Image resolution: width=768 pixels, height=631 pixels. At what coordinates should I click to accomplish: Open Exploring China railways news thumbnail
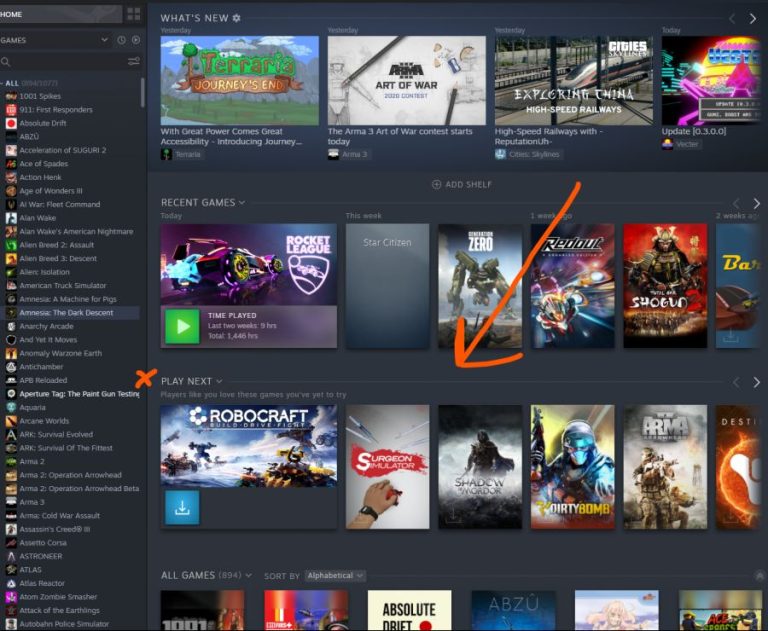(574, 80)
